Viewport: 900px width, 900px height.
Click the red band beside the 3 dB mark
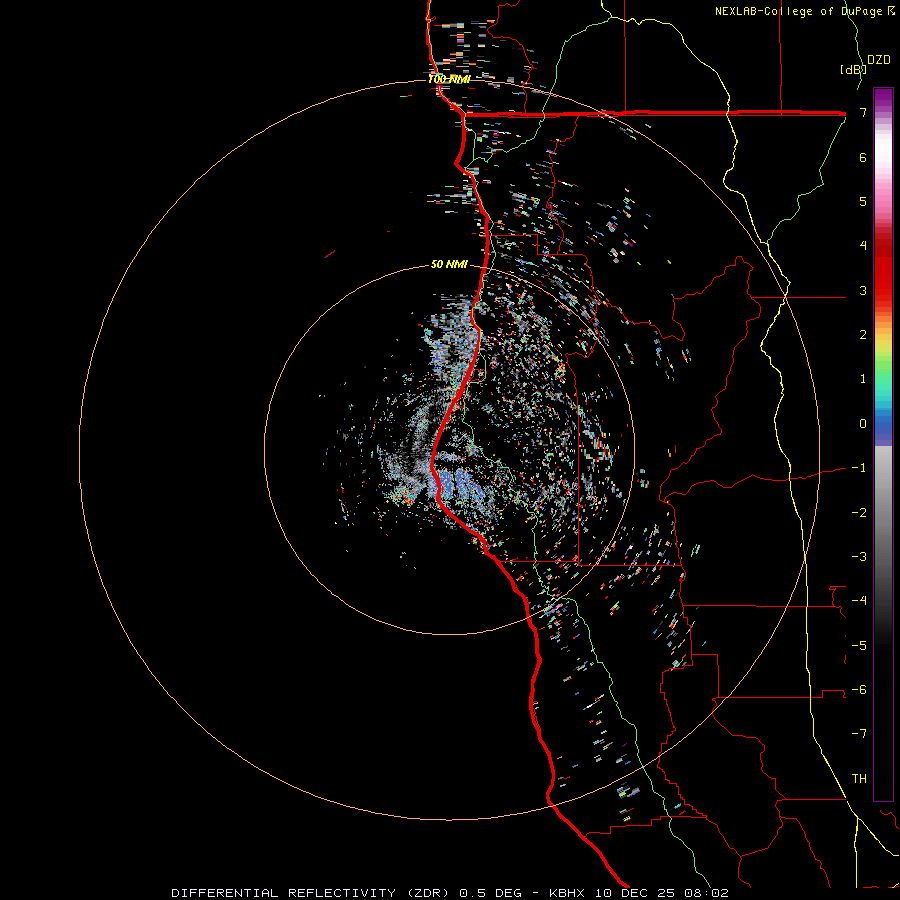883,290
